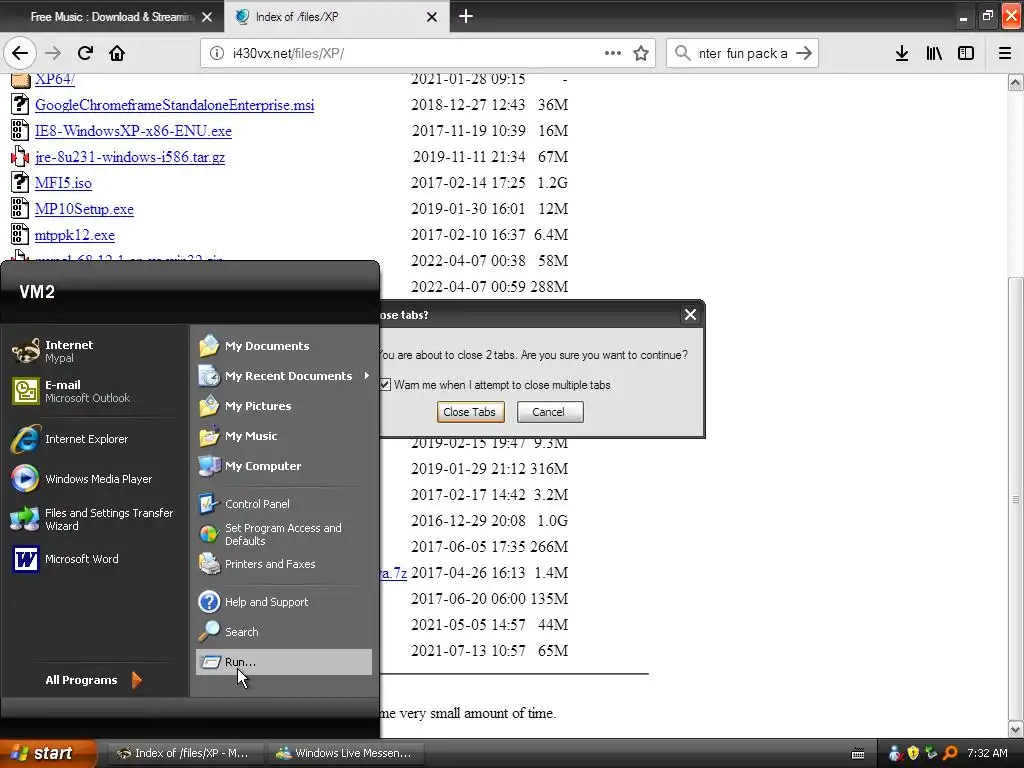The image size is (1024, 768).
Task: Reload the current page
Action: pos(85,53)
